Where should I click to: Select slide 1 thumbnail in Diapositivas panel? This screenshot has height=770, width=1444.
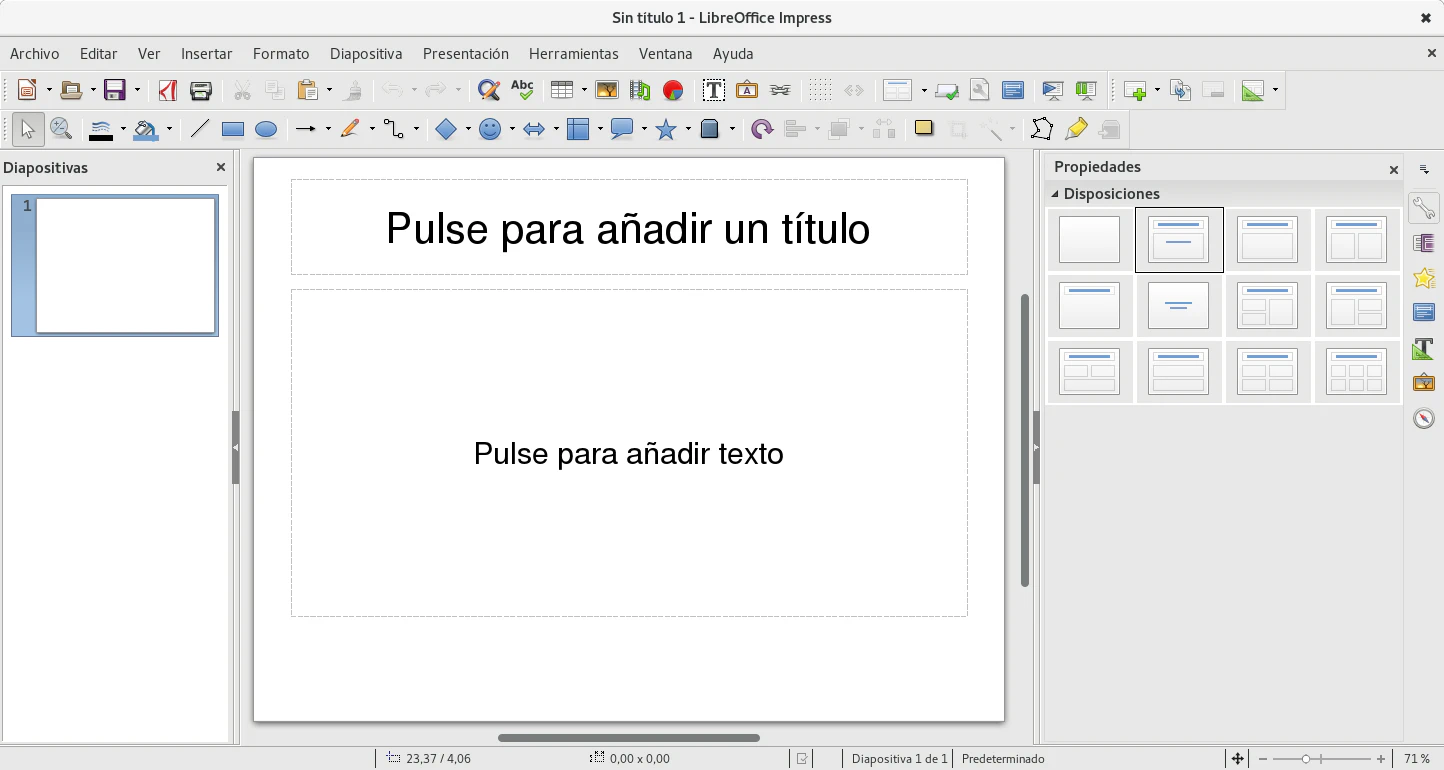[125, 265]
